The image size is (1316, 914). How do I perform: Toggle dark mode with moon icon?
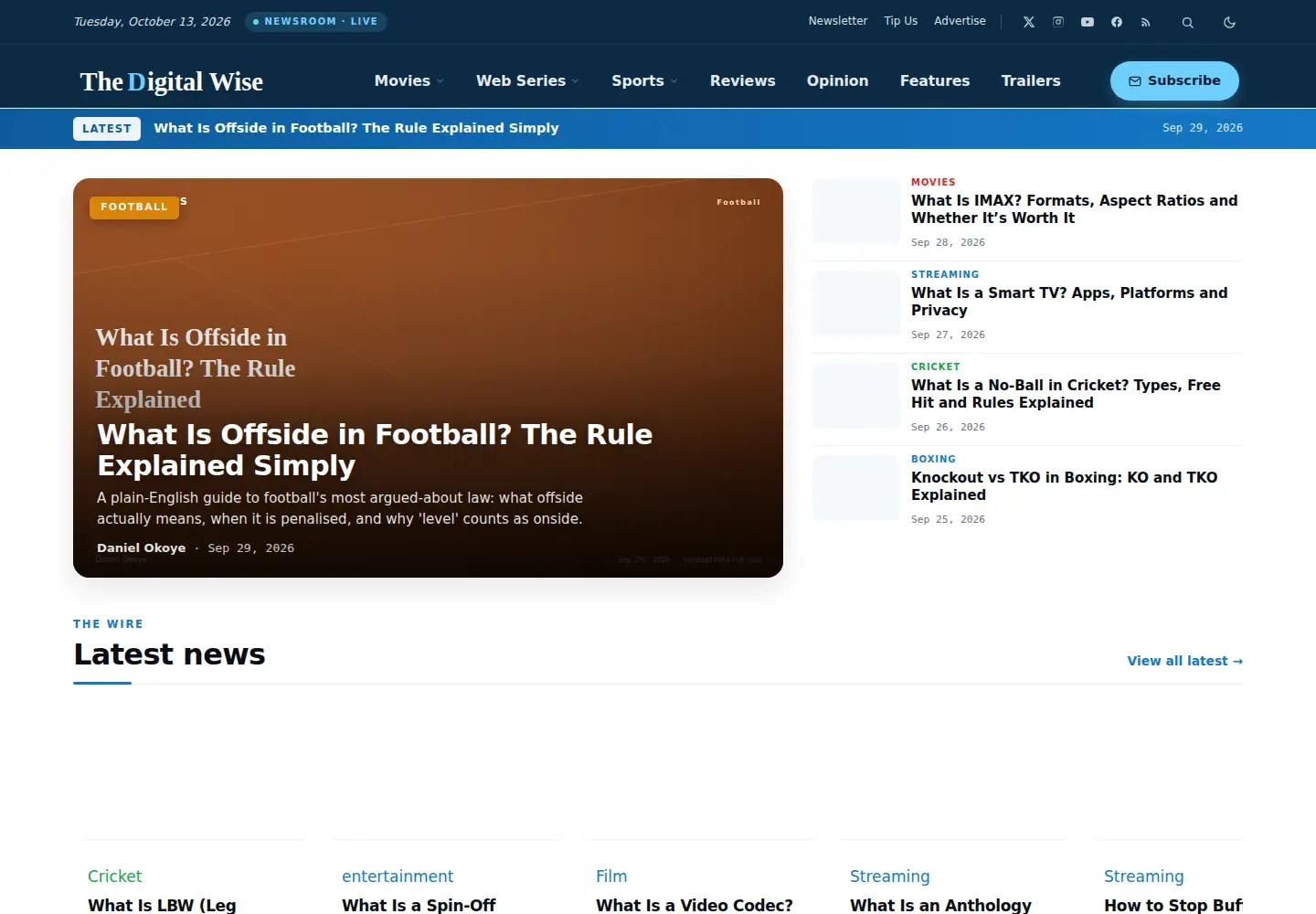1230,22
